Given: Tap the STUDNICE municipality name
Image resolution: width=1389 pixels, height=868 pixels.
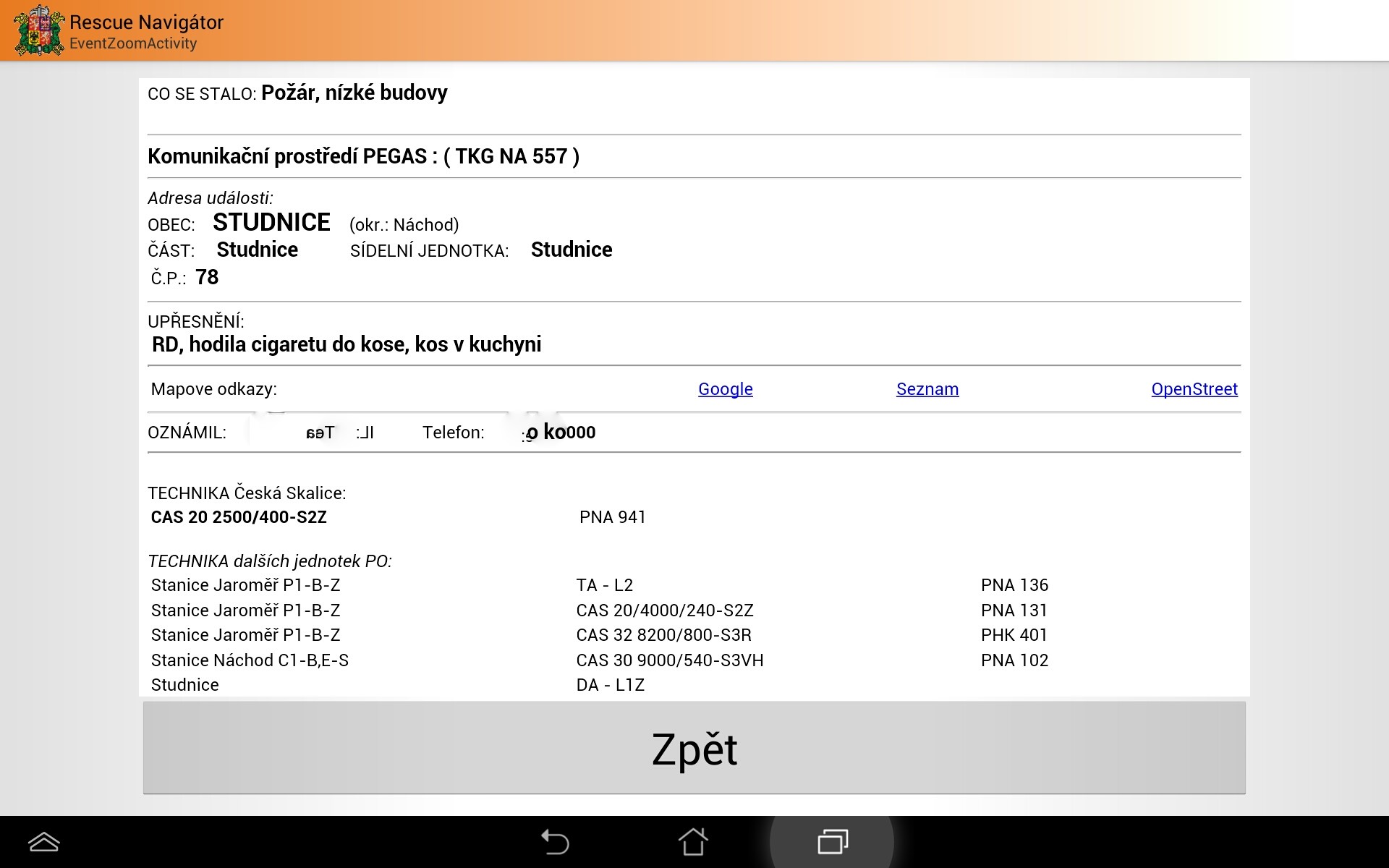Looking at the screenshot, I should point(271,223).
